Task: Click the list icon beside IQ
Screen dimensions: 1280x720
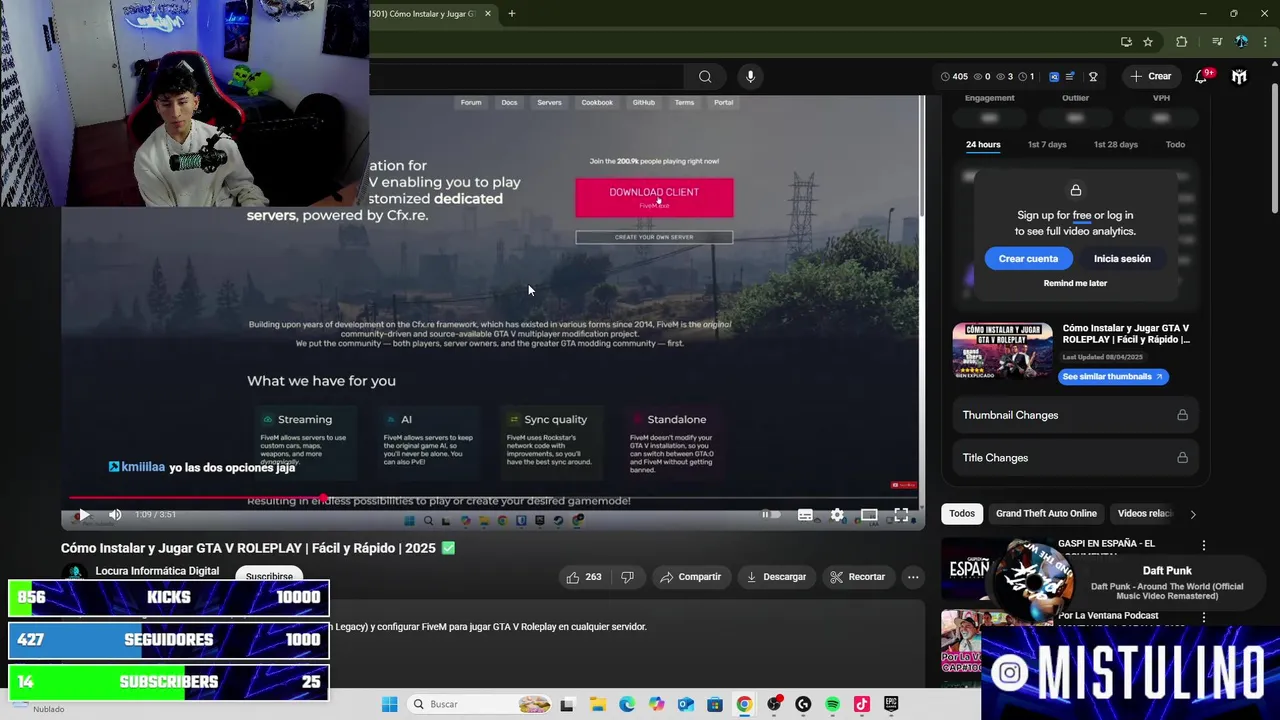Action: point(1070,76)
